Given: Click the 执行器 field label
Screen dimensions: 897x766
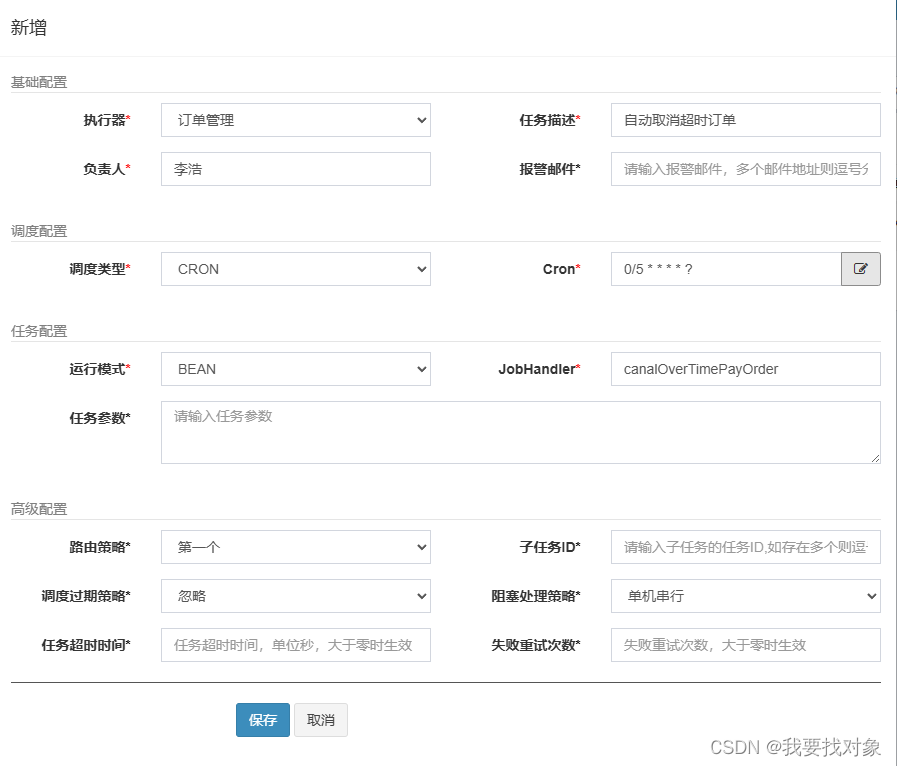Looking at the screenshot, I should (x=107, y=120).
